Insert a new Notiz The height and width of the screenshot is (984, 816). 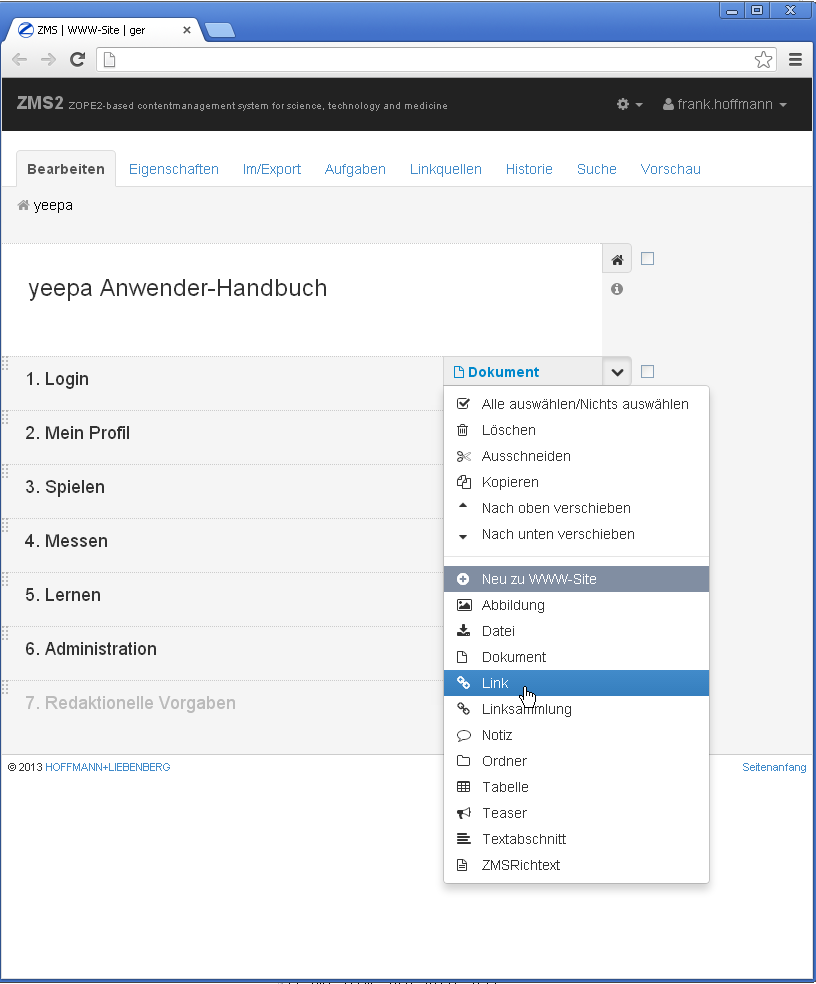point(576,735)
